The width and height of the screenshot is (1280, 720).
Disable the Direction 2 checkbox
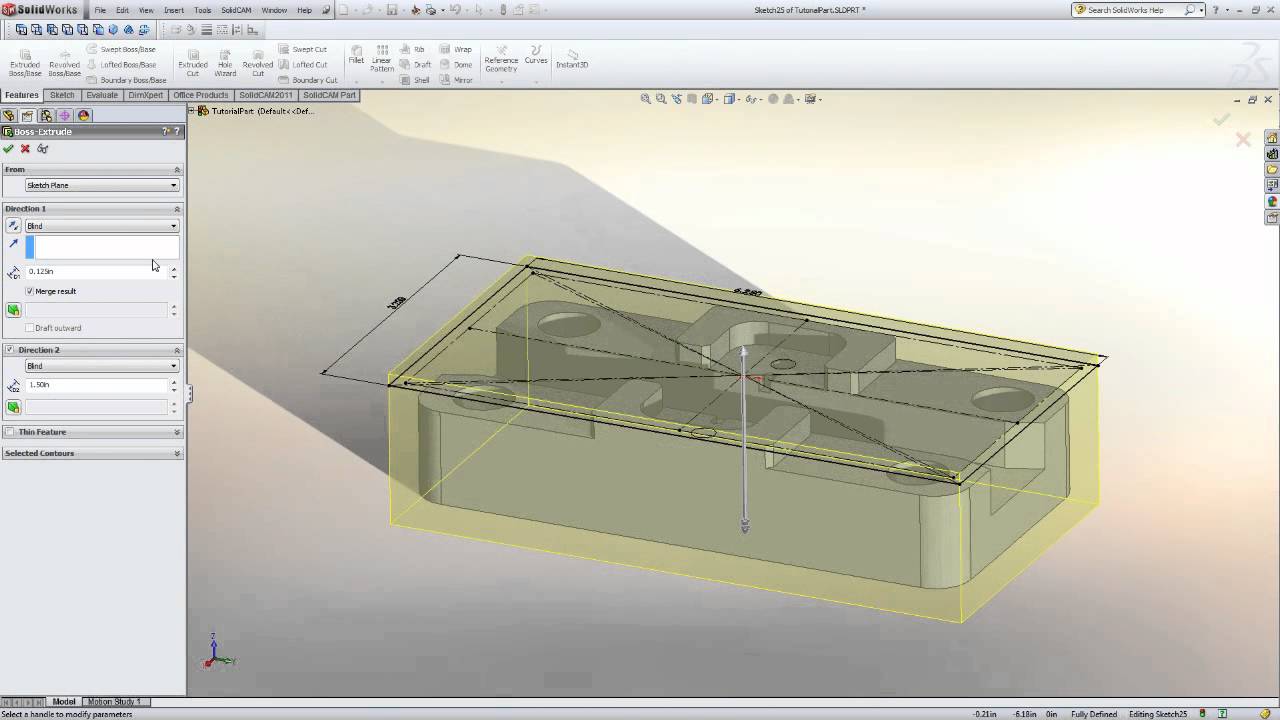coord(10,350)
